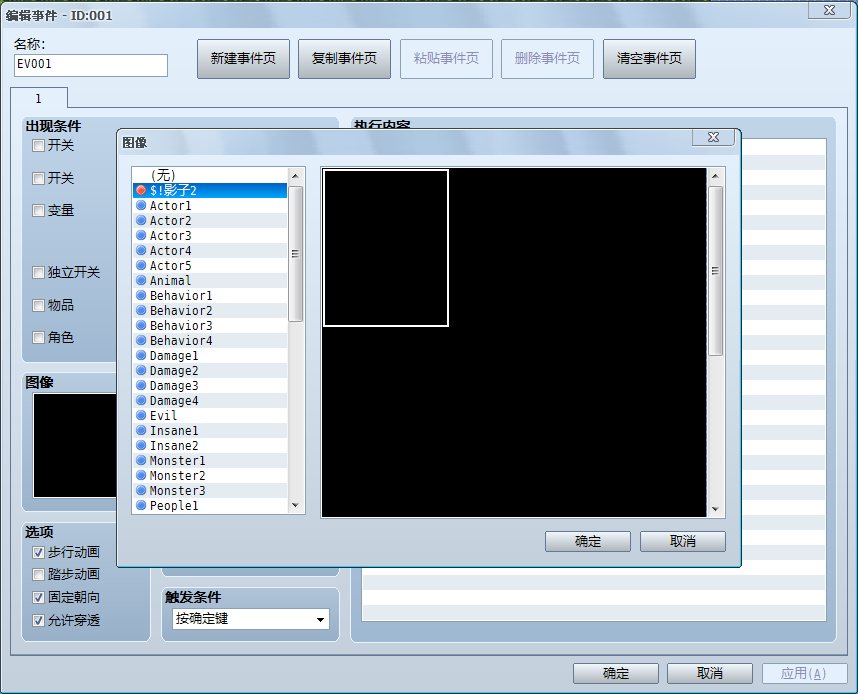Select Insane1 from the list
The image size is (858, 694).
(x=210, y=431)
